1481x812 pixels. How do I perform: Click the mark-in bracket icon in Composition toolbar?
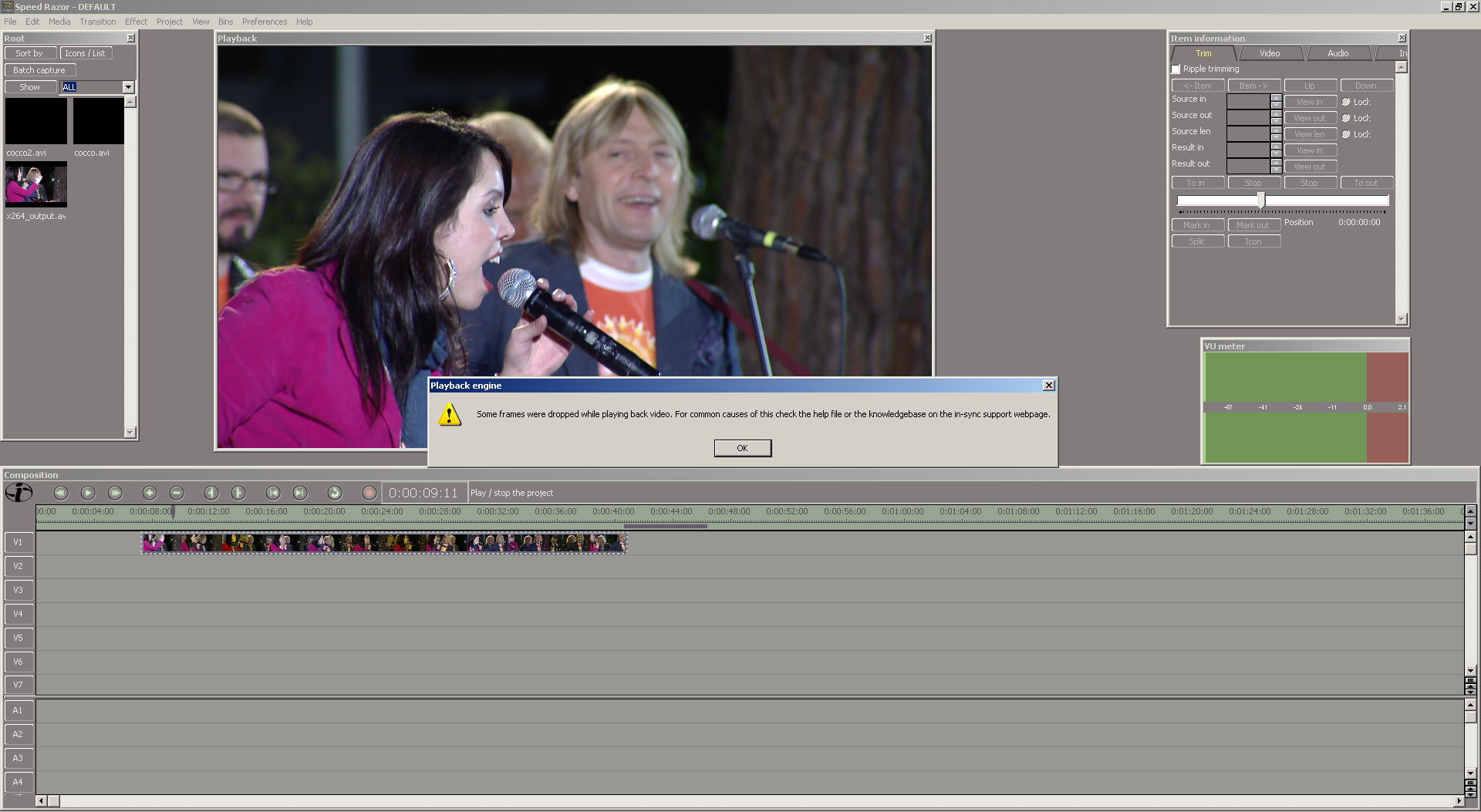211,493
